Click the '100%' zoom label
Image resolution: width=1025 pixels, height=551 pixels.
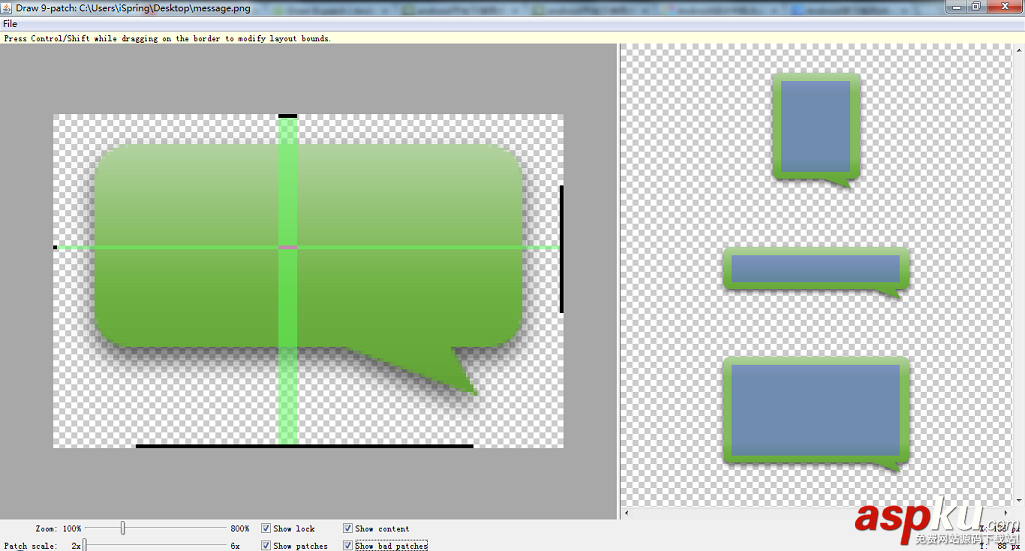(x=72, y=528)
